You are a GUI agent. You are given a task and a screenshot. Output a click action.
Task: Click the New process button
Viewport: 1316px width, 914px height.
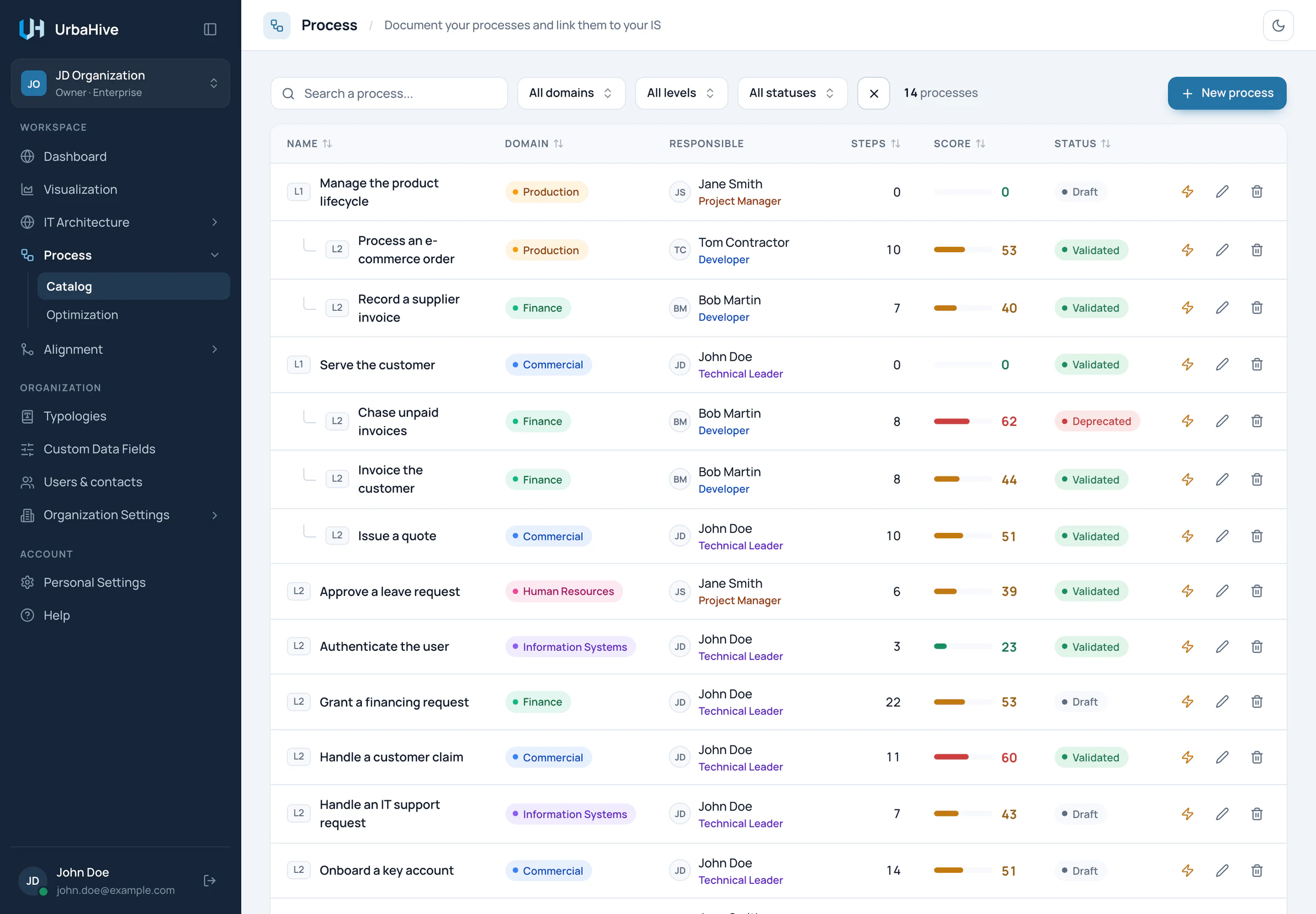click(1227, 93)
